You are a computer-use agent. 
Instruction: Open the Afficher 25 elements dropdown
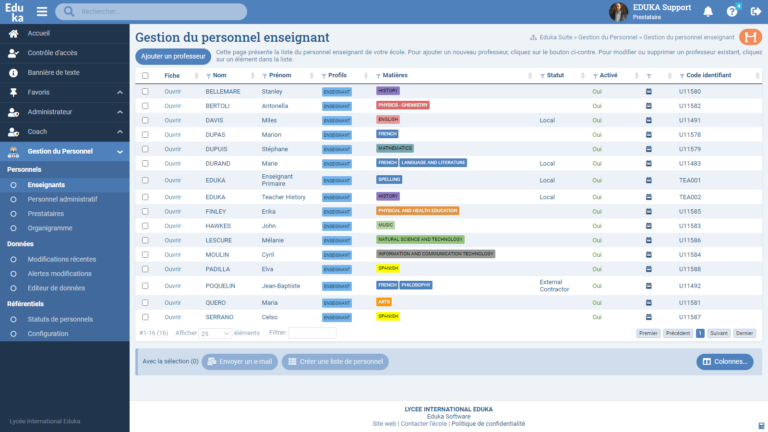tap(215, 334)
